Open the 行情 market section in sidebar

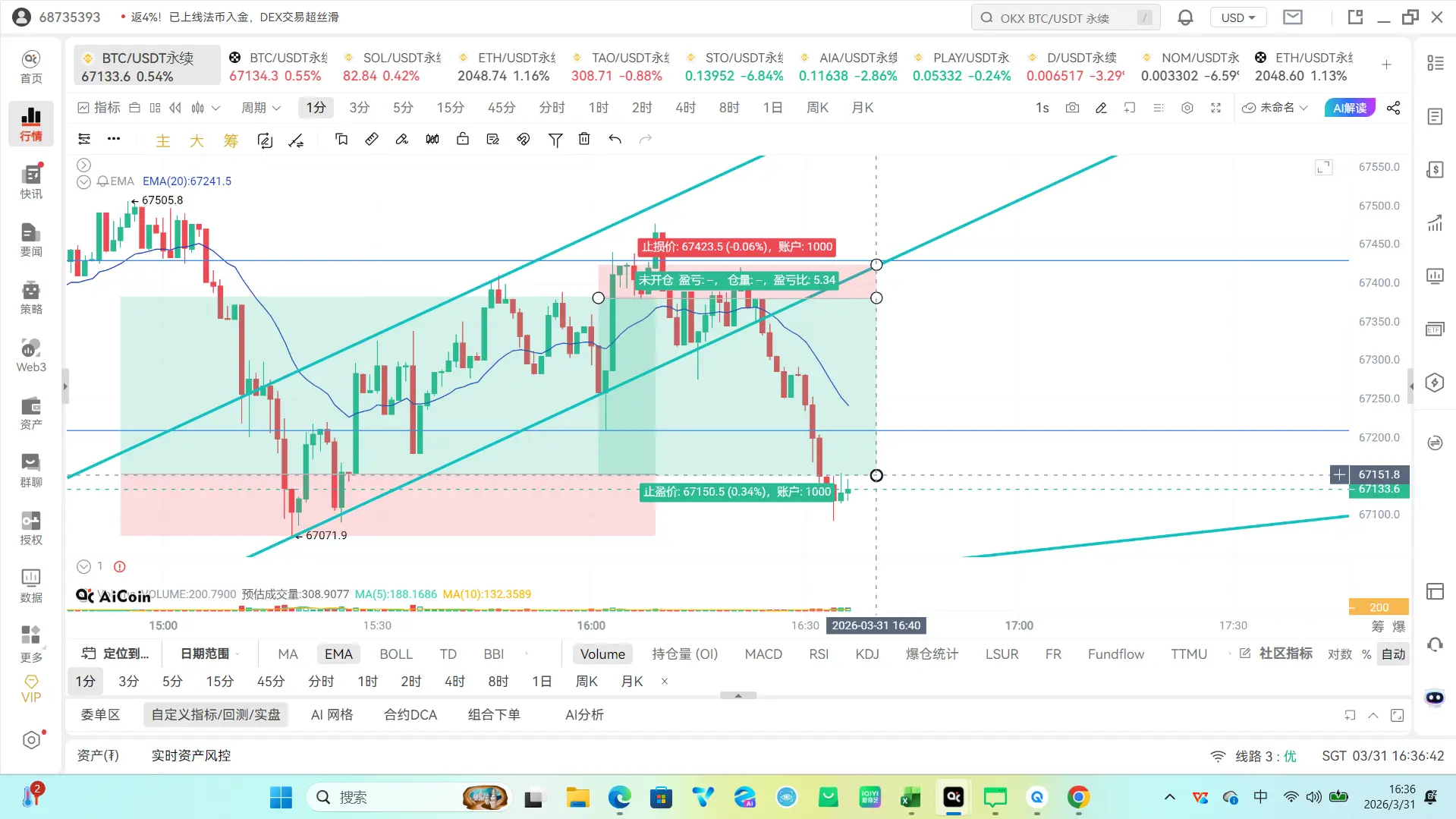pyautogui.click(x=31, y=124)
